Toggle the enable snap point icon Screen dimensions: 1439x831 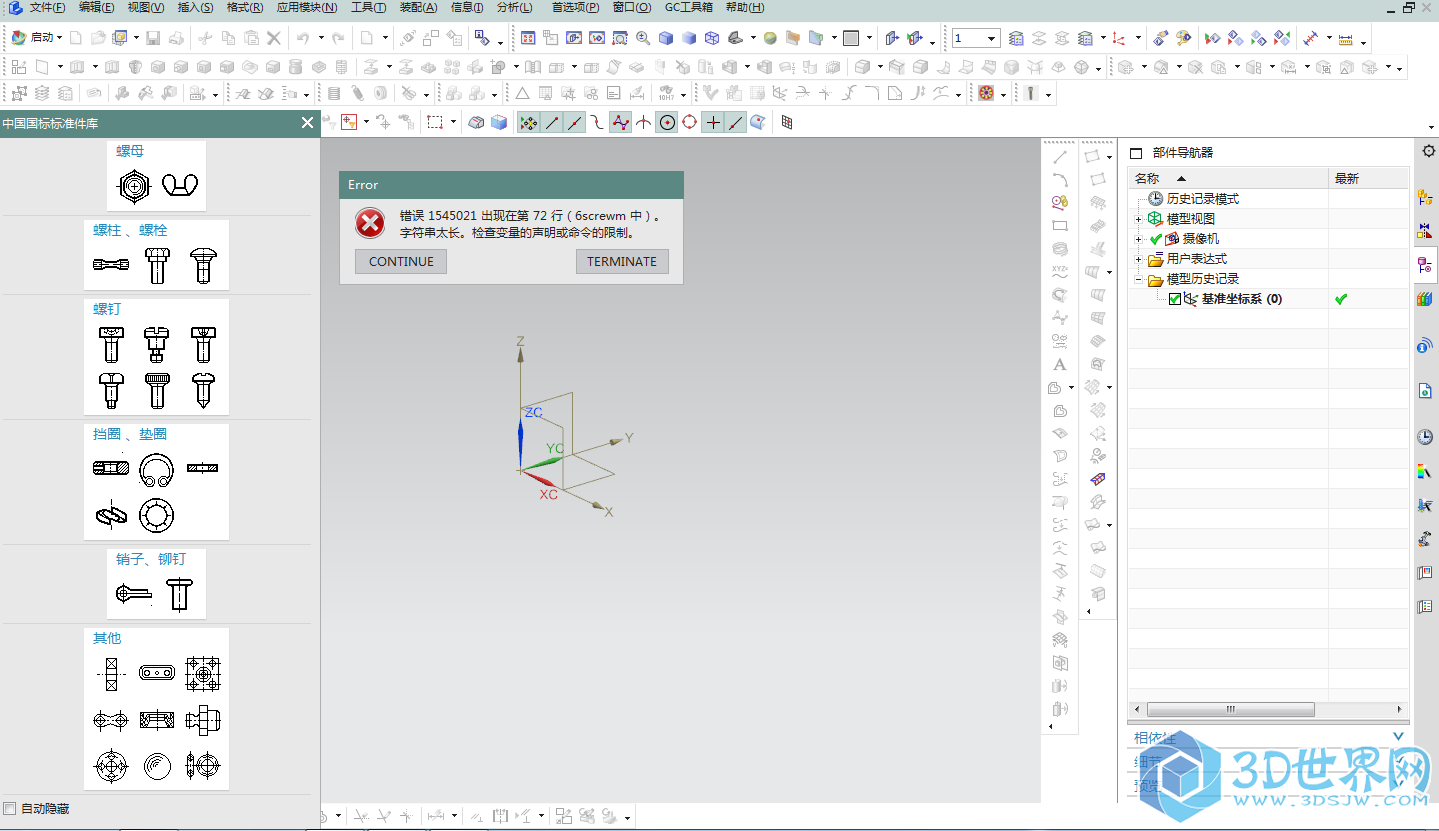tap(528, 122)
